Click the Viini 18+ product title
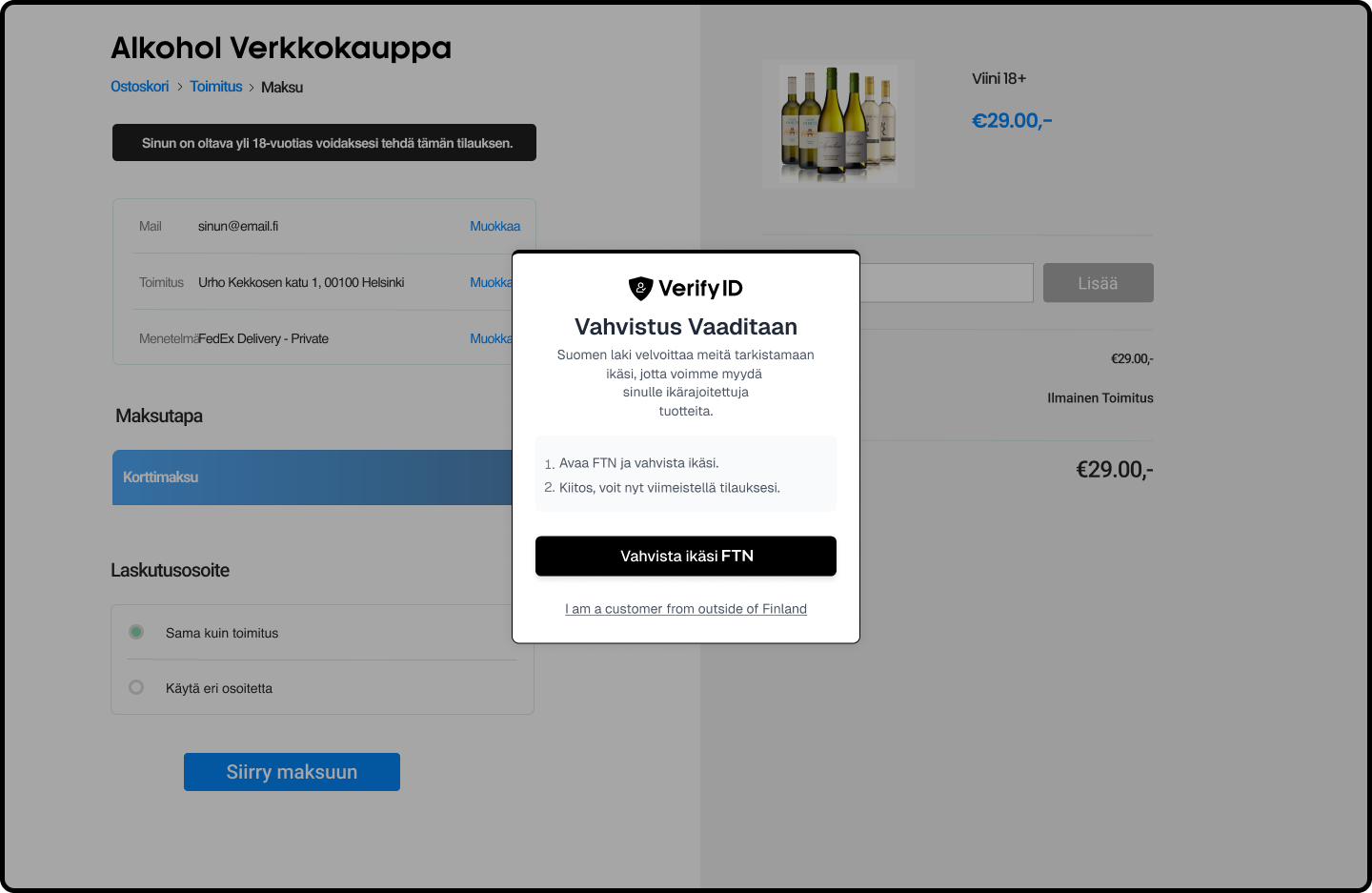The image size is (1372, 893). pos(999,79)
